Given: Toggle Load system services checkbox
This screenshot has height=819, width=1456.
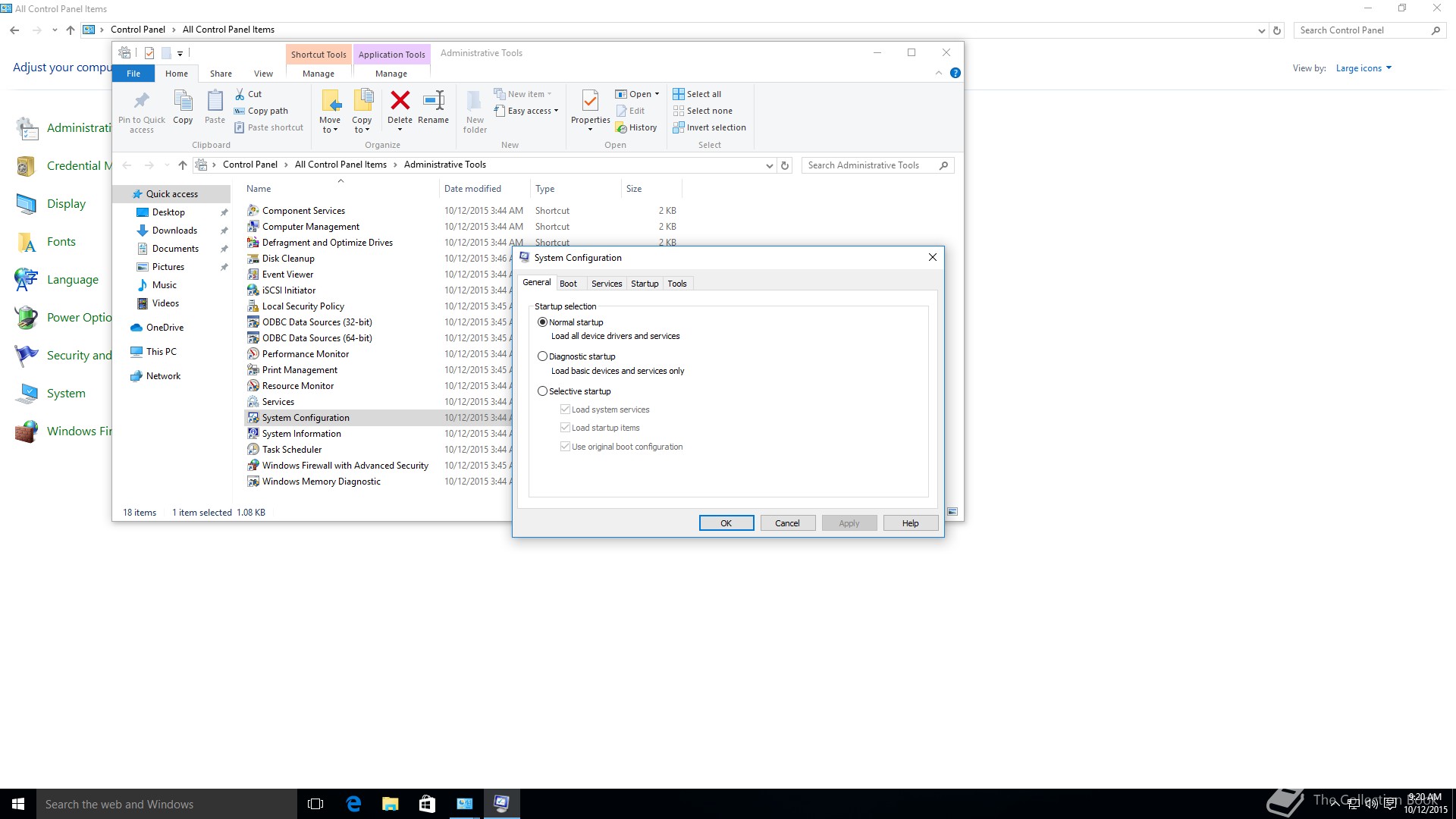Looking at the screenshot, I should pos(565,409).
